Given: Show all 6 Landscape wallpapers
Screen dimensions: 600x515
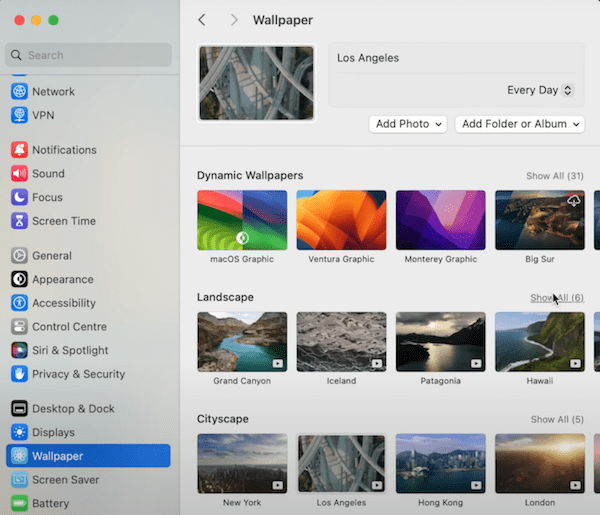Looking at the screenshot, I should pyautogui.click(x=557, y=298).
